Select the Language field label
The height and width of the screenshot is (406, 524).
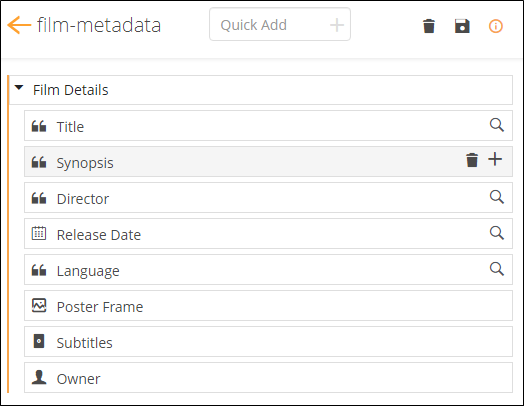88,271
